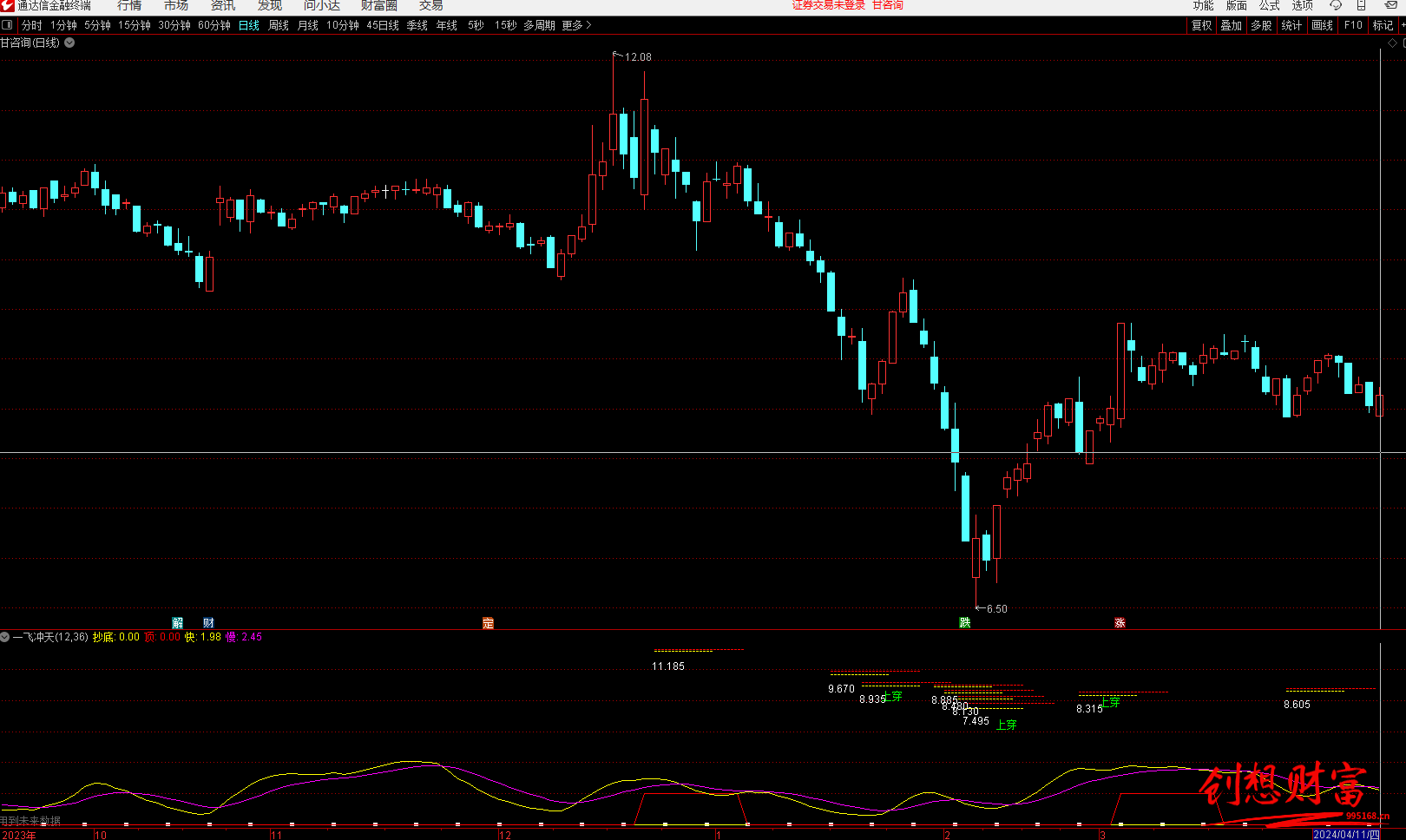Select the 日线 daily period tab
The height and width of the screenshot is (840, 1406).
249,25
